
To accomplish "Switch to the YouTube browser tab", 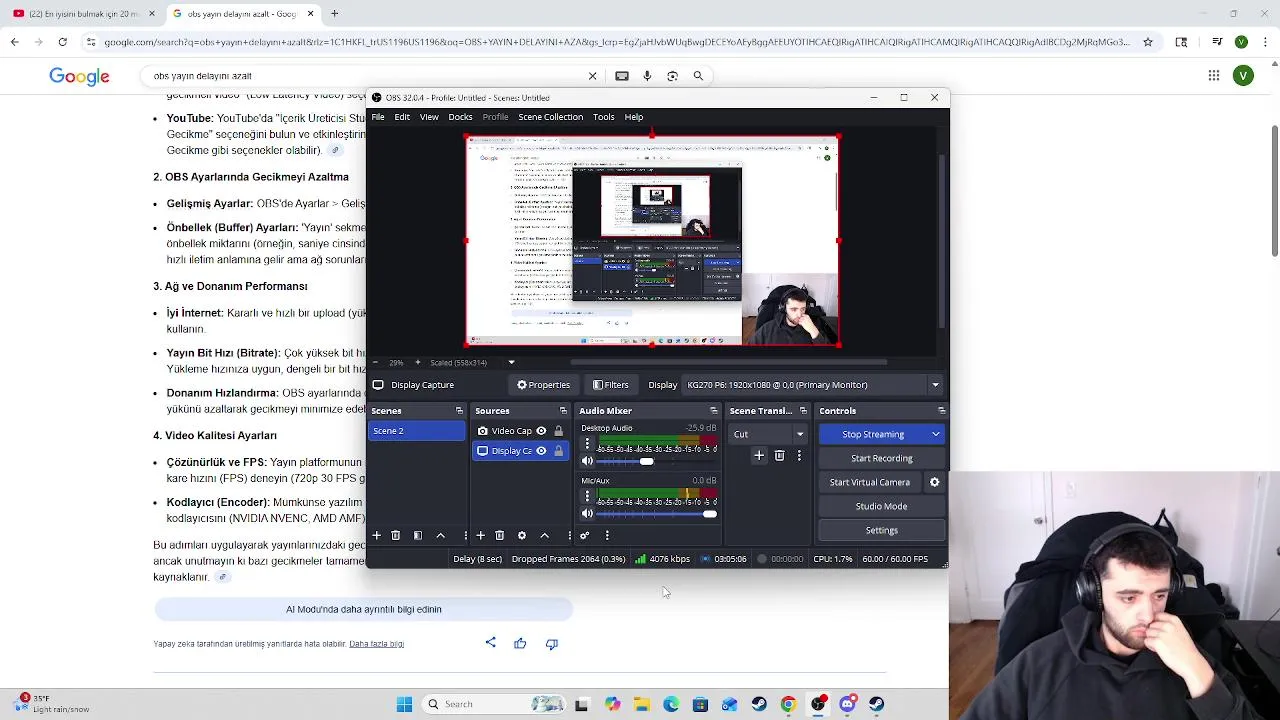I will [x=83, y=14].
